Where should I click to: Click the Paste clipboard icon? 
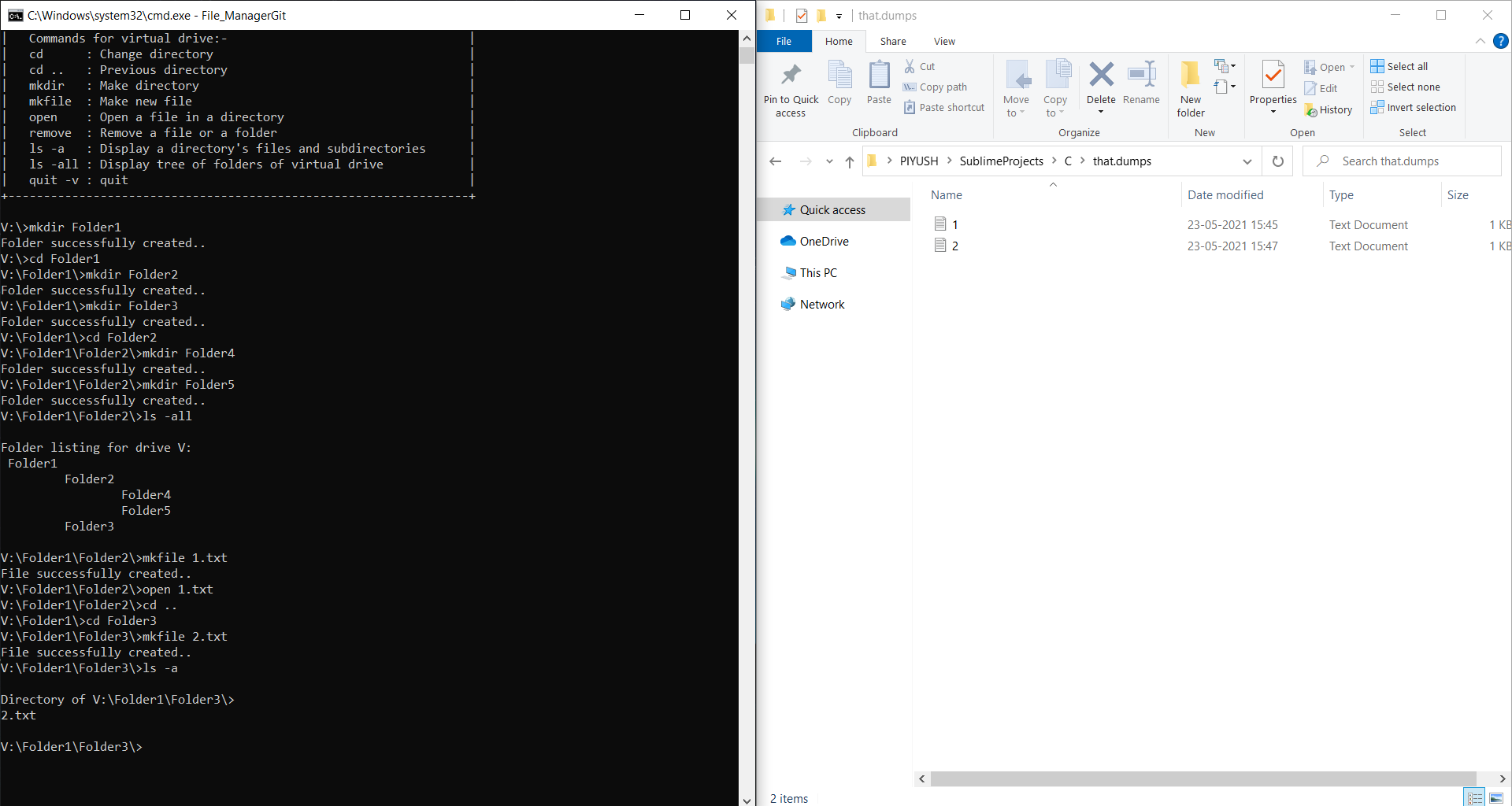pos(879,83)
